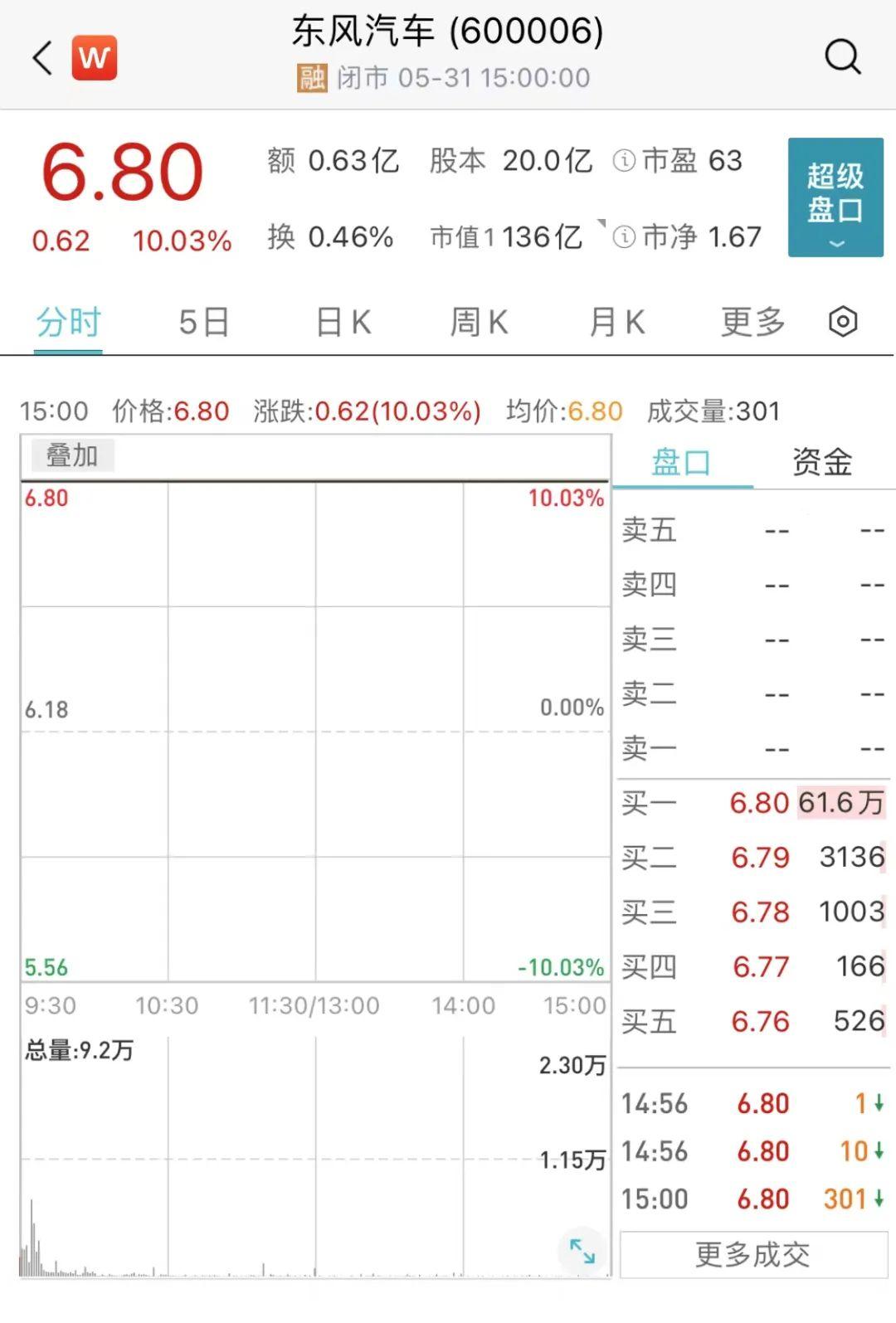896x1323 pixels.
Task: Select the 周K chart tab
Action: coord(479,322)
